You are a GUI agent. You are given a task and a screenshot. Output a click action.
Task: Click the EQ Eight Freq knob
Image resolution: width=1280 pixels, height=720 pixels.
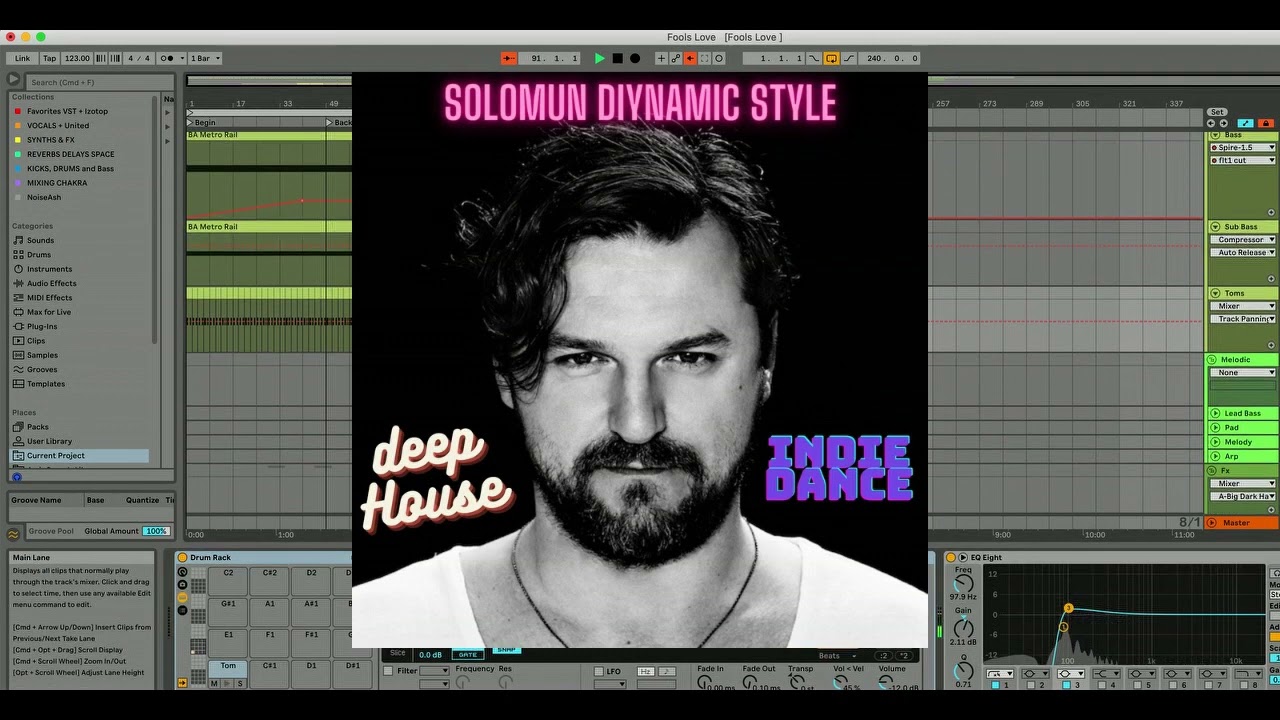pos(963,584)
